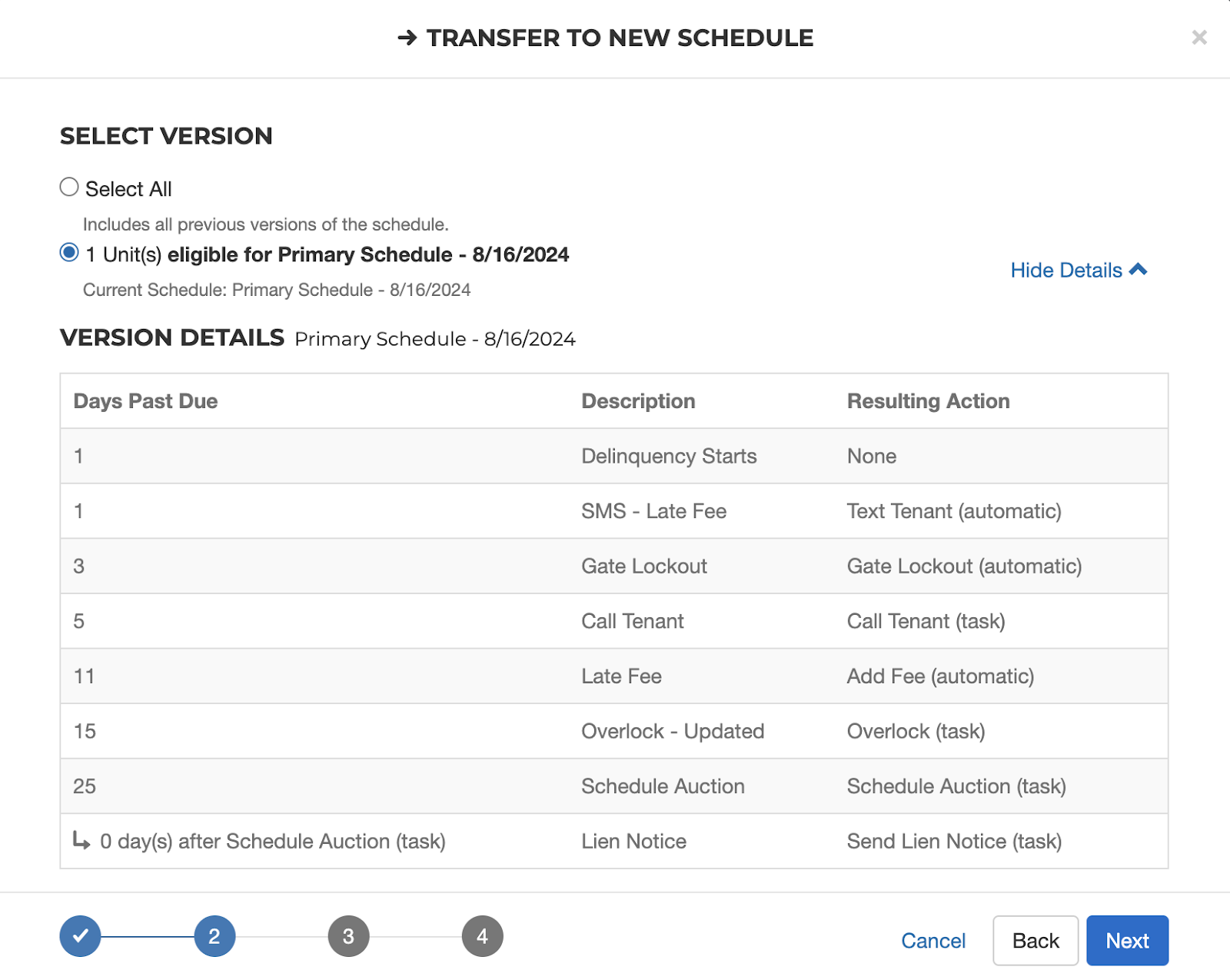Click the 'Schedule Auction' description cell
Viewport: 1230px width, 980px height.
(663, 786)
